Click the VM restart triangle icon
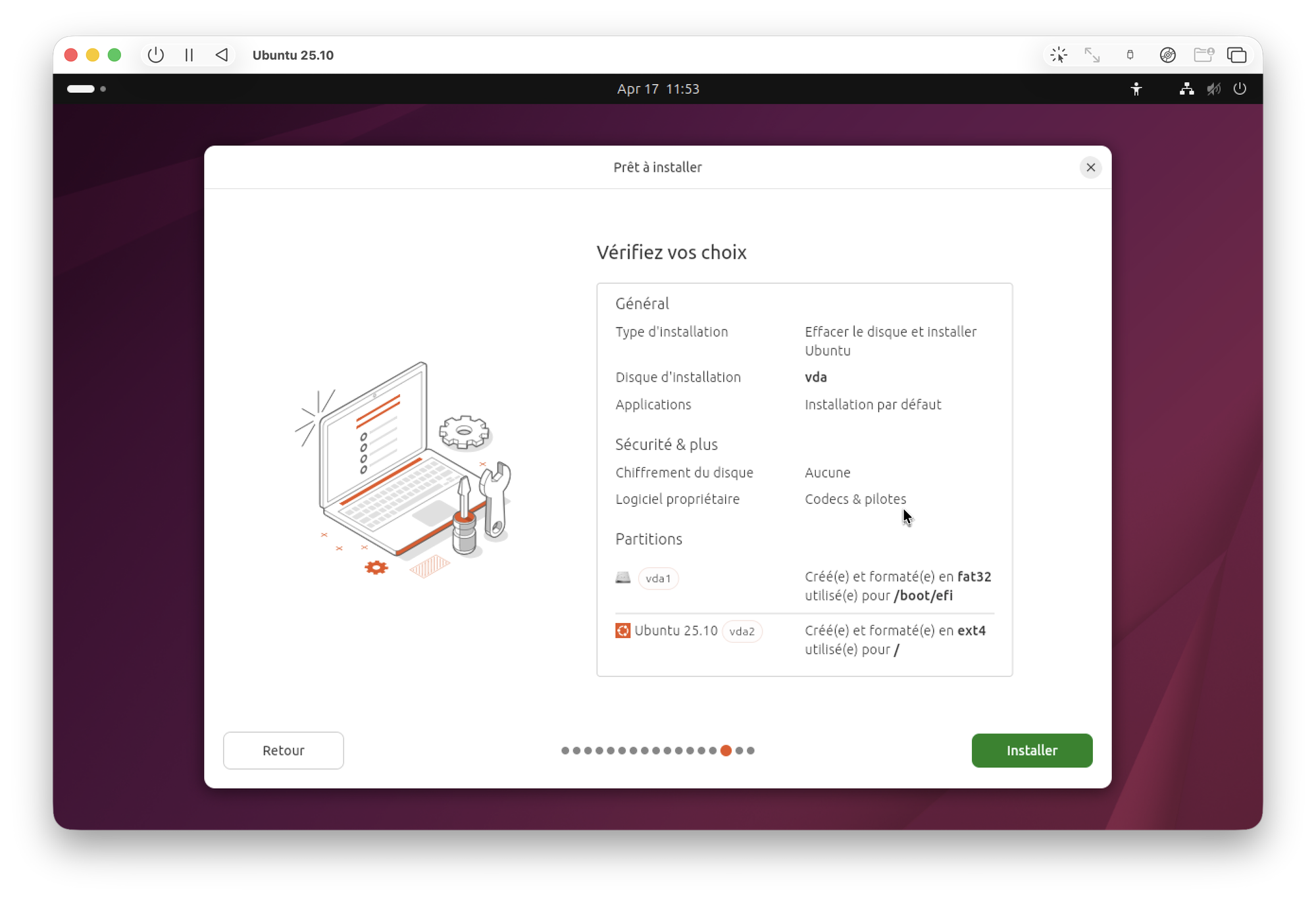The image size is (1316, 900). click(x=222, y=55)
